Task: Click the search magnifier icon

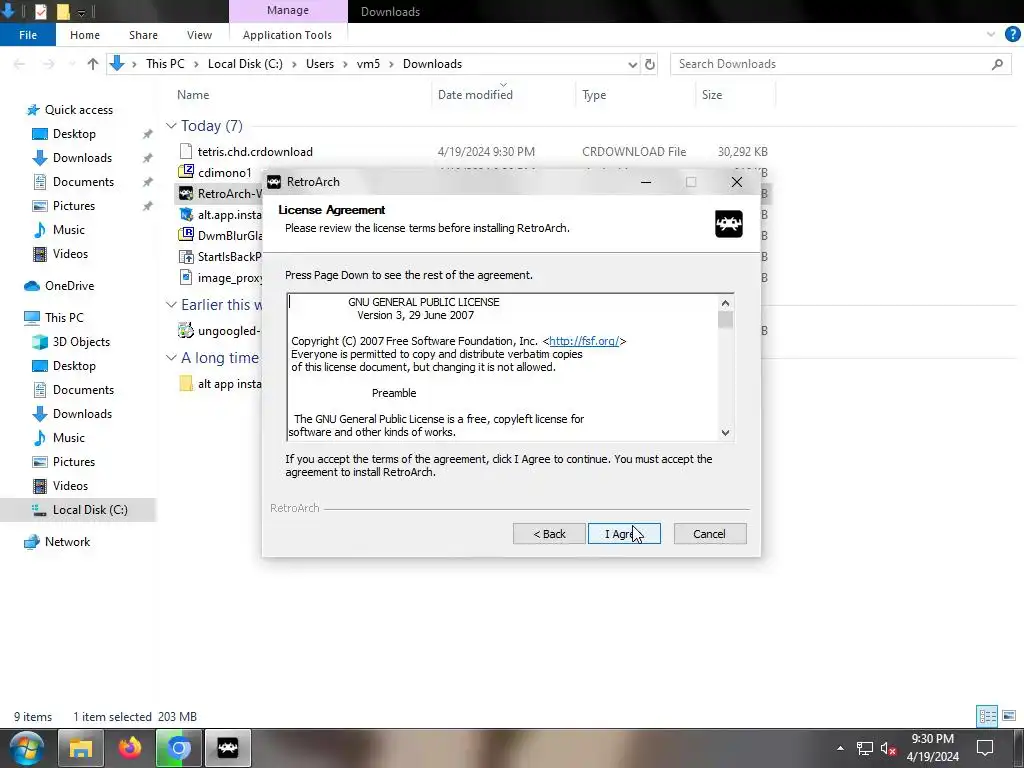Action: click(x=997, y=64)
